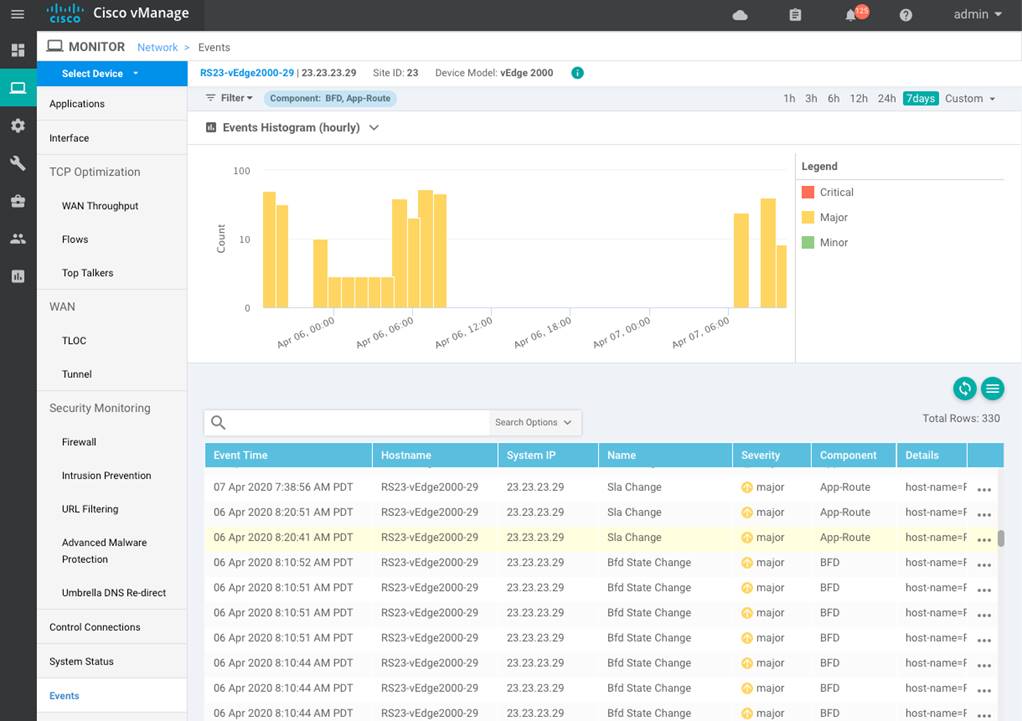Open the Custom time range dropdown

[x=970, y=99]
